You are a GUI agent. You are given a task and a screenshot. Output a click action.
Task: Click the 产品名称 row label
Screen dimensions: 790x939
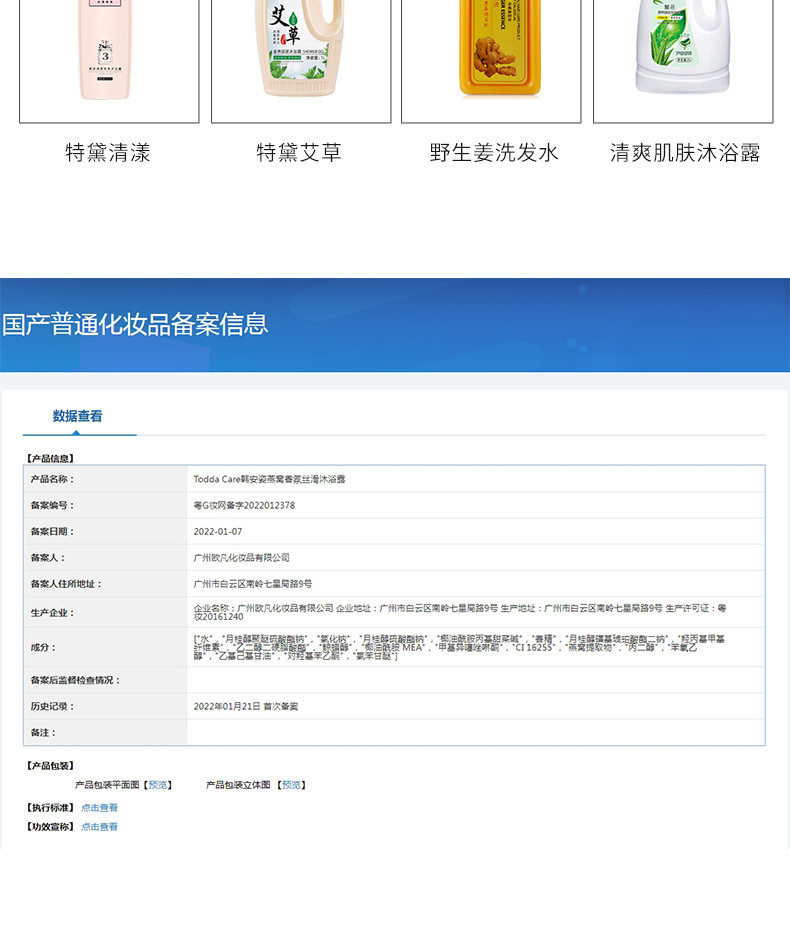click(x=53, y=479)
